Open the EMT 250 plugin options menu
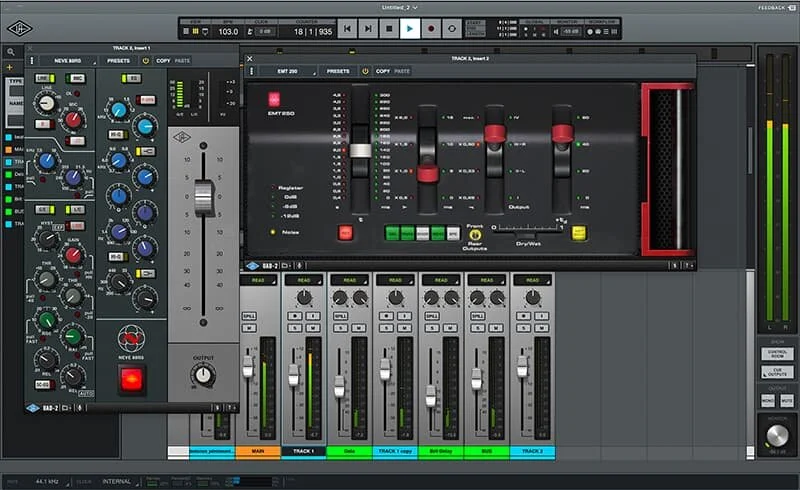 (251, 71)
